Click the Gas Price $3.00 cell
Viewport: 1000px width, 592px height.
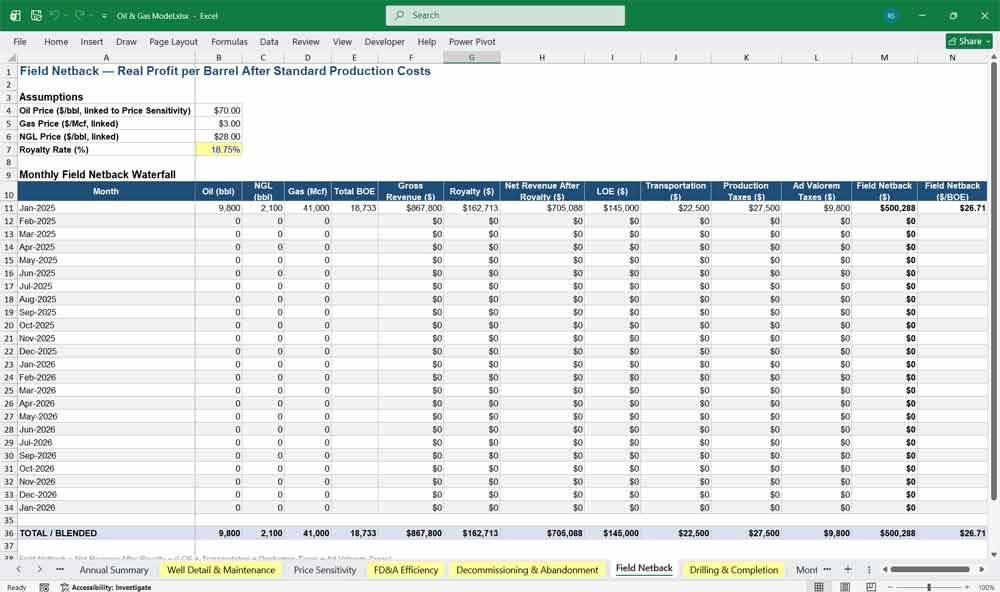tap(219, 124)
